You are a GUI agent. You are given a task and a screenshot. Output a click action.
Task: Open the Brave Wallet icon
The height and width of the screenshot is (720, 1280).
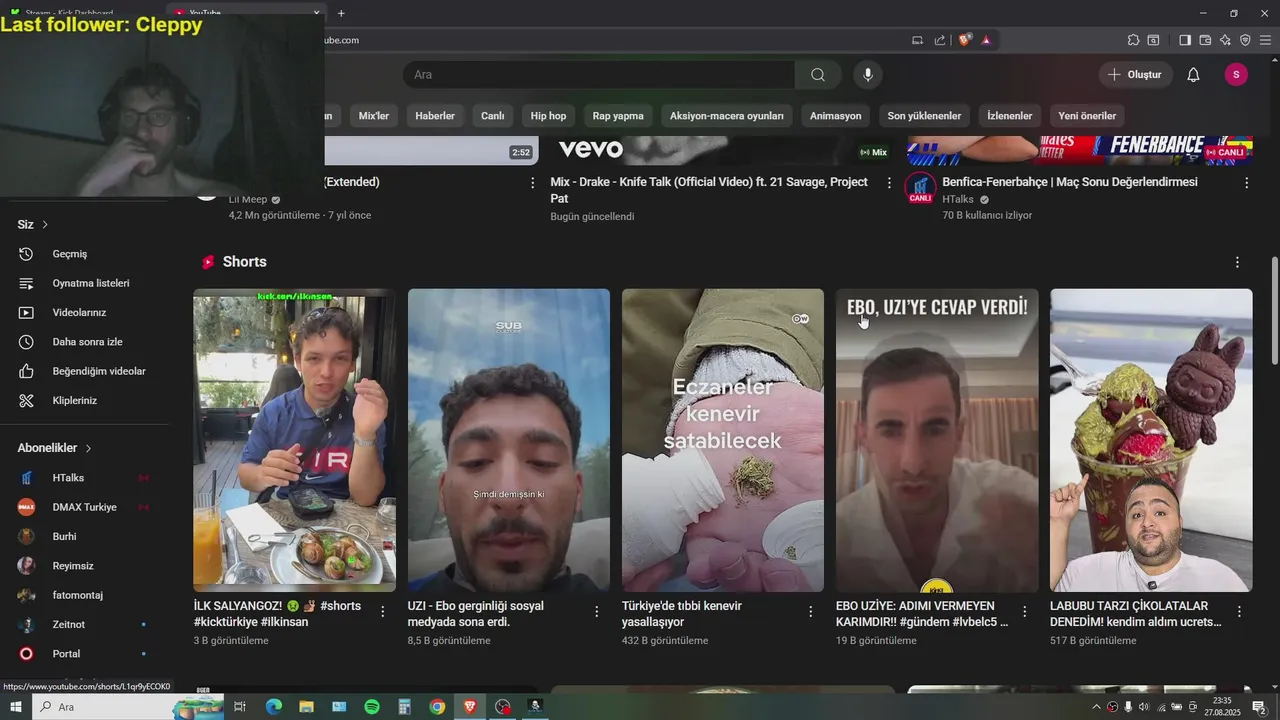(1205, 40)
